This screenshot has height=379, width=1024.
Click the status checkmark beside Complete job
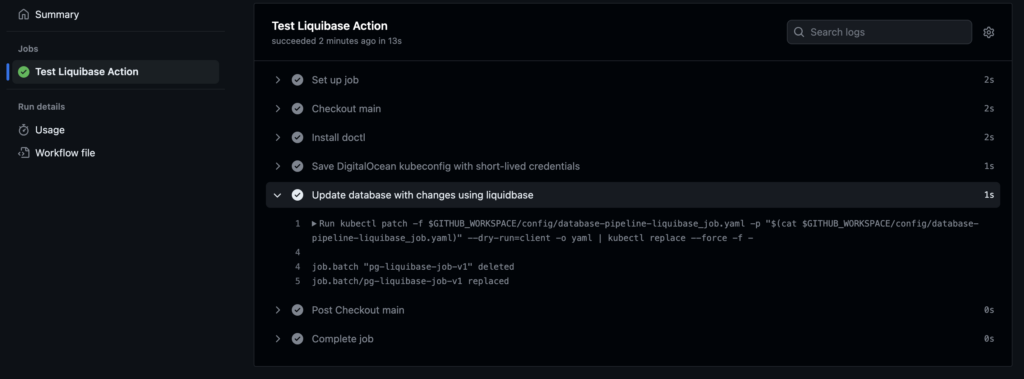pyautogui.click(x=297, y=338)
